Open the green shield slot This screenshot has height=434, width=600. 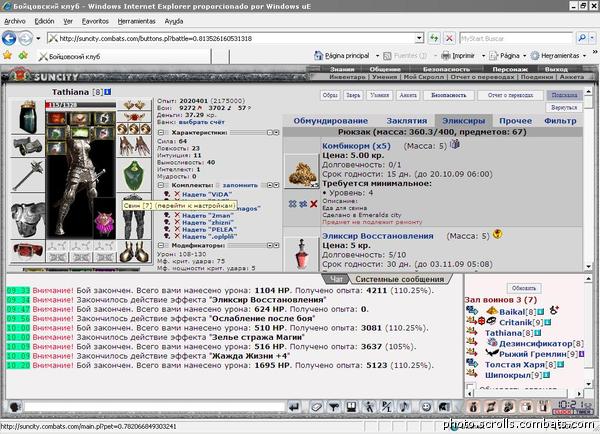(x=134, y=175)
